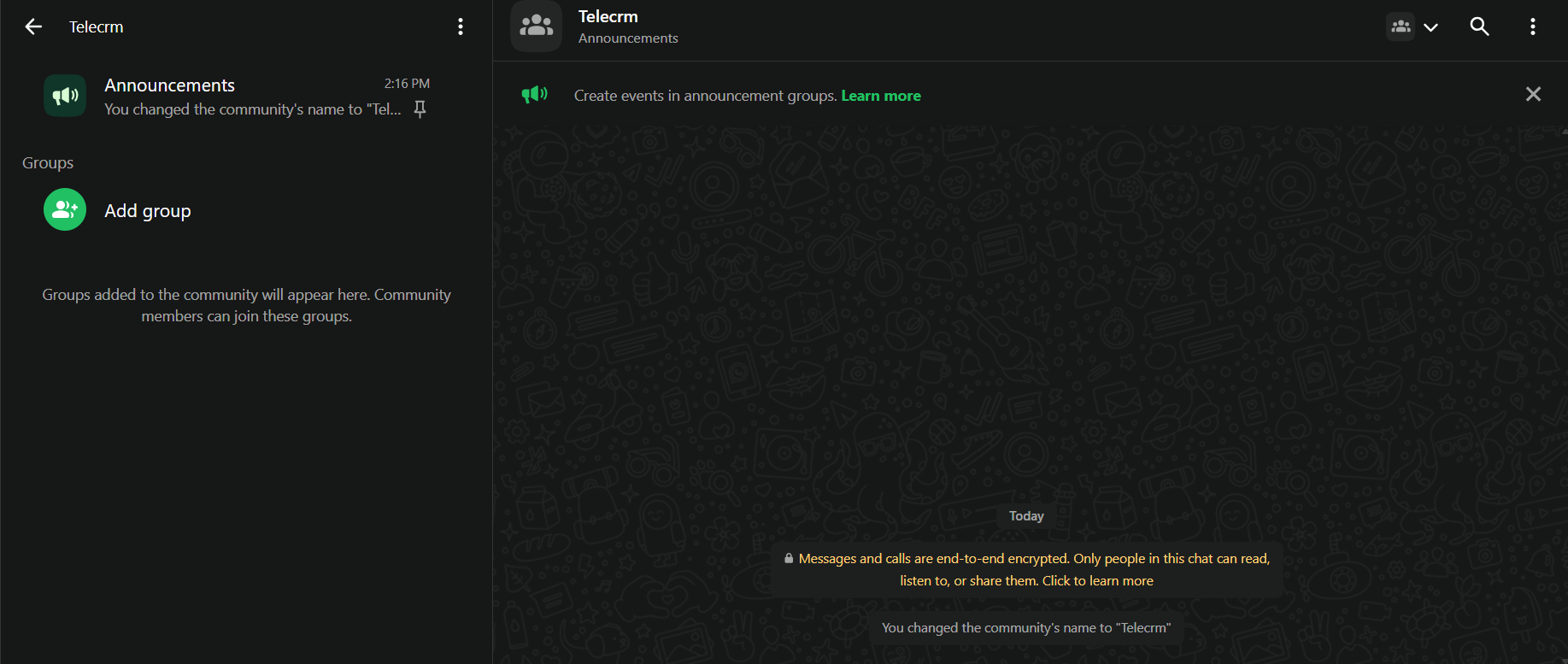Open the community panel's three-dot menu
This screenshot has height=664, width=1568.
pos(461,26)
